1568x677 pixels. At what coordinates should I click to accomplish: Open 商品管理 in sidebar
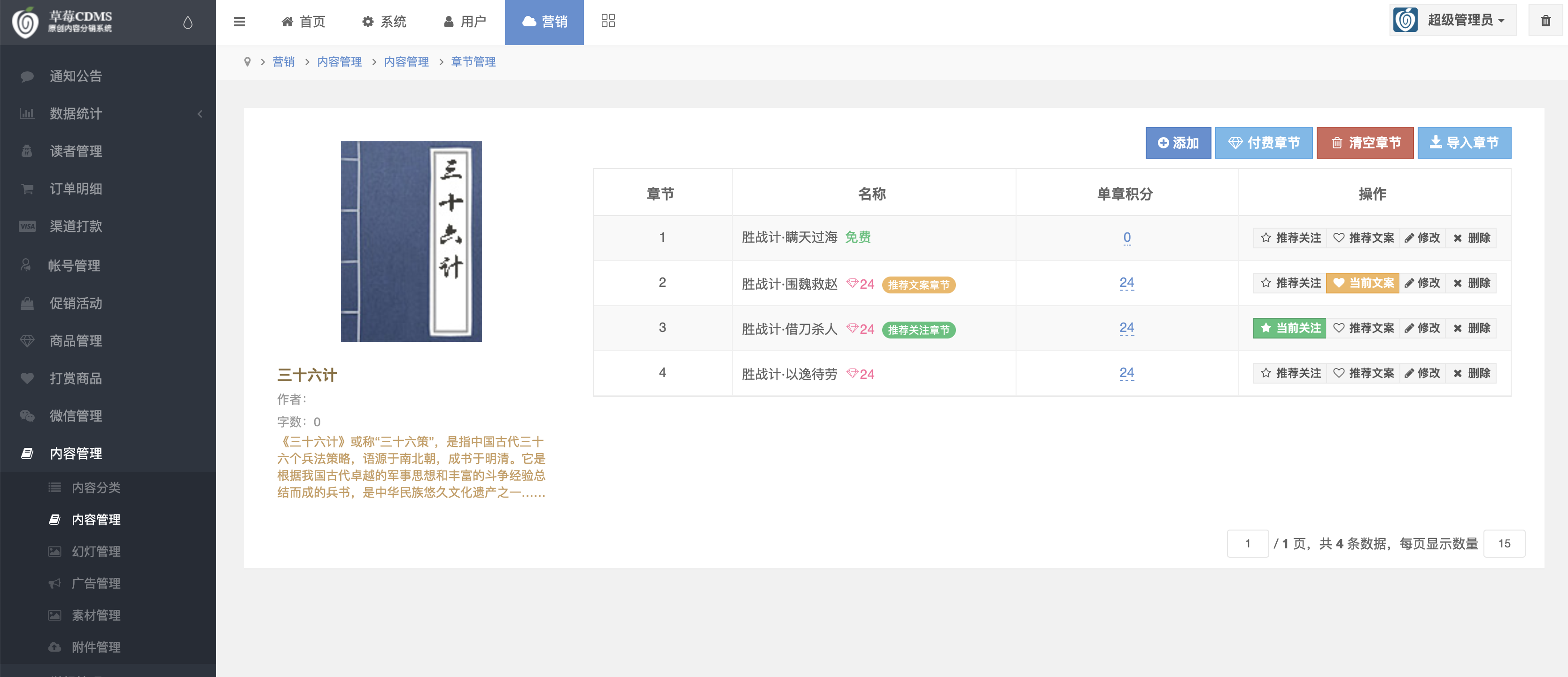[x=108, y=341]
